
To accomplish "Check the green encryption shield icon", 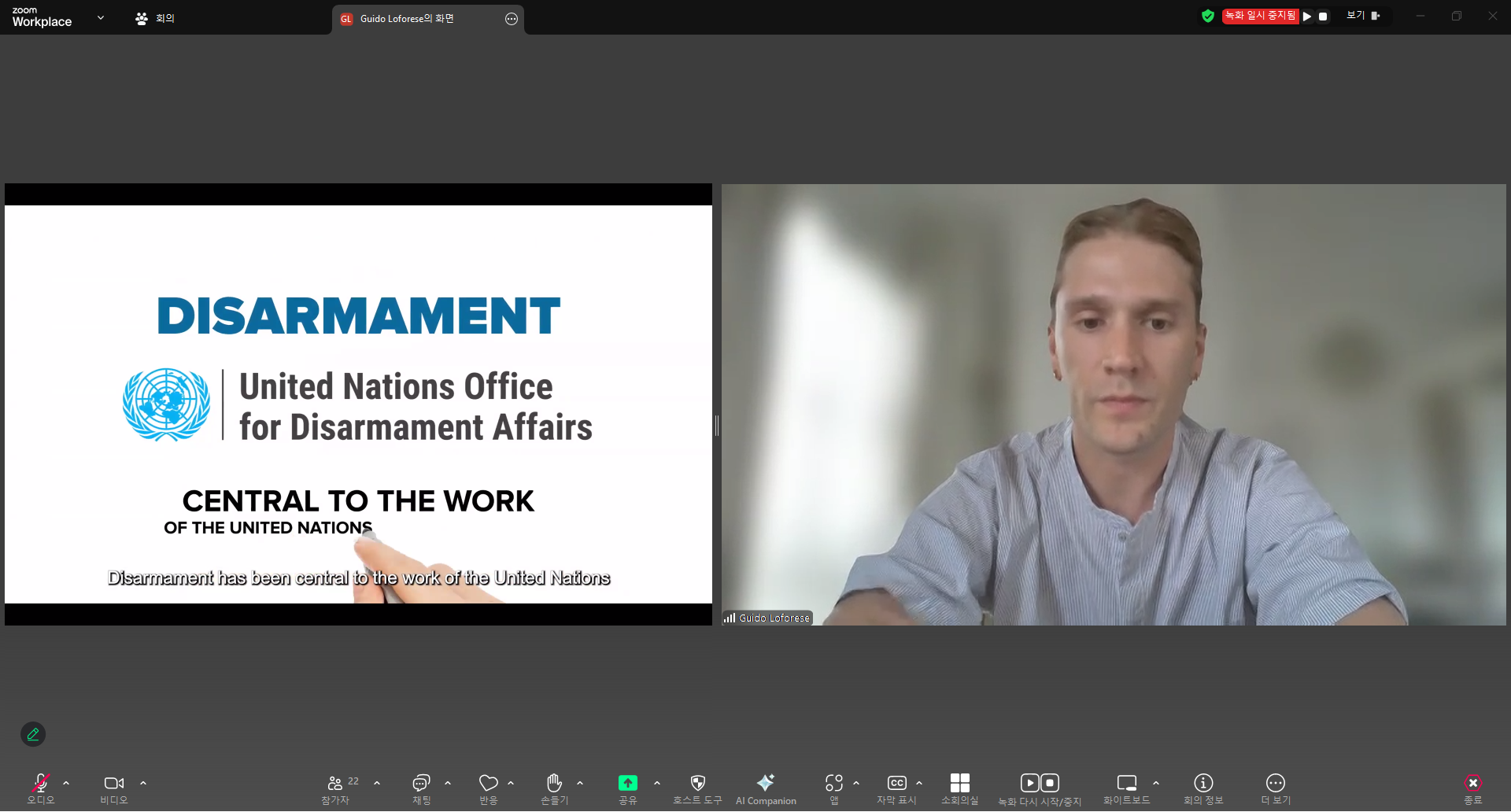I will 1208,16.
